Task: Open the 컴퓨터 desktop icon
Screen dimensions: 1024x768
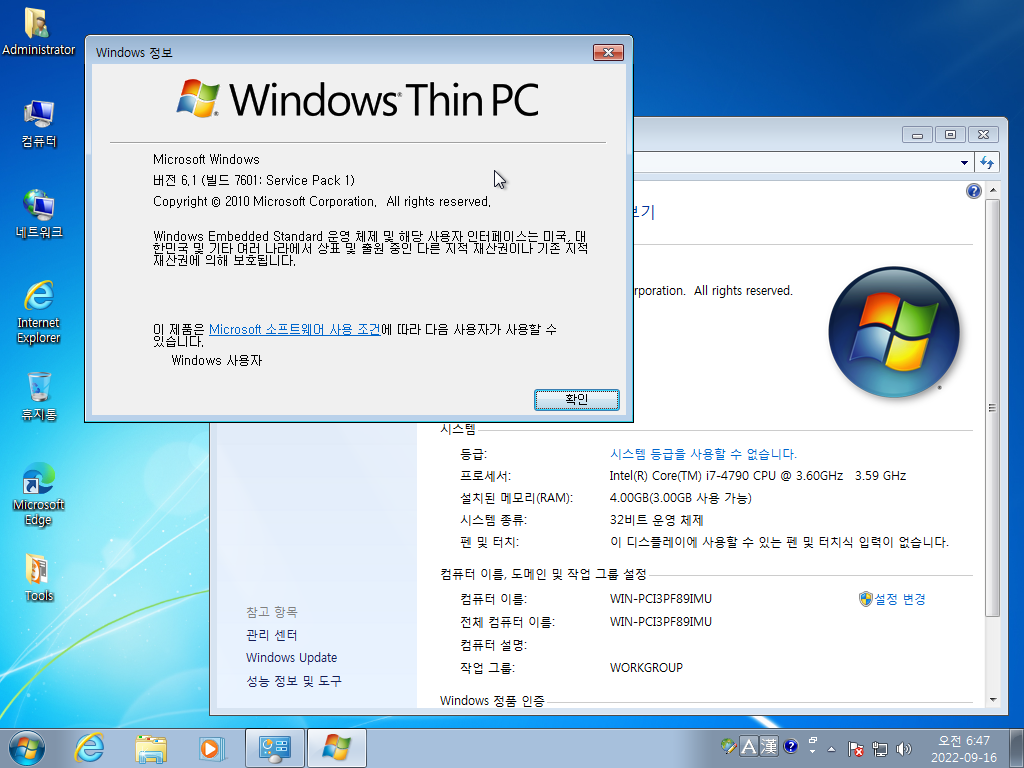Action: pos(39,123)
